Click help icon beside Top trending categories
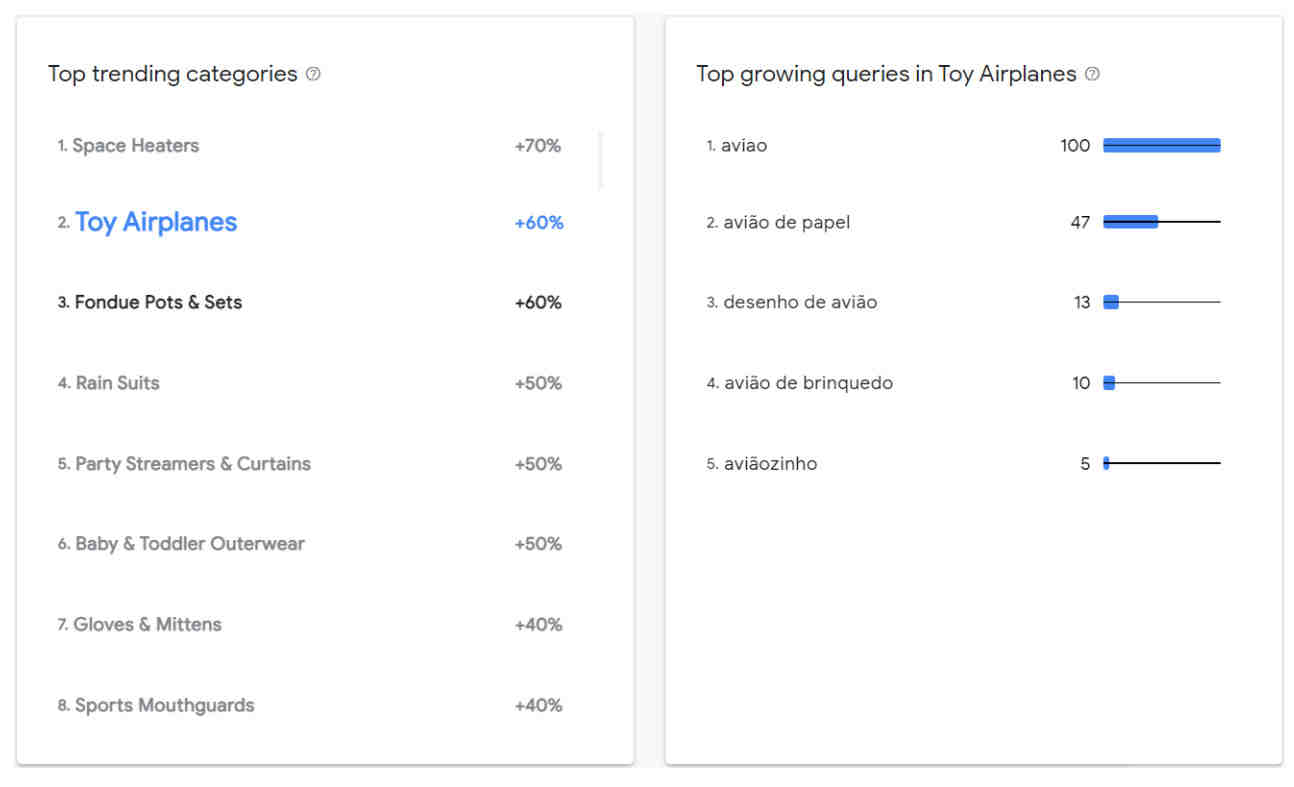Viewport: 1294px width, 787px height. tap(313, 74)
